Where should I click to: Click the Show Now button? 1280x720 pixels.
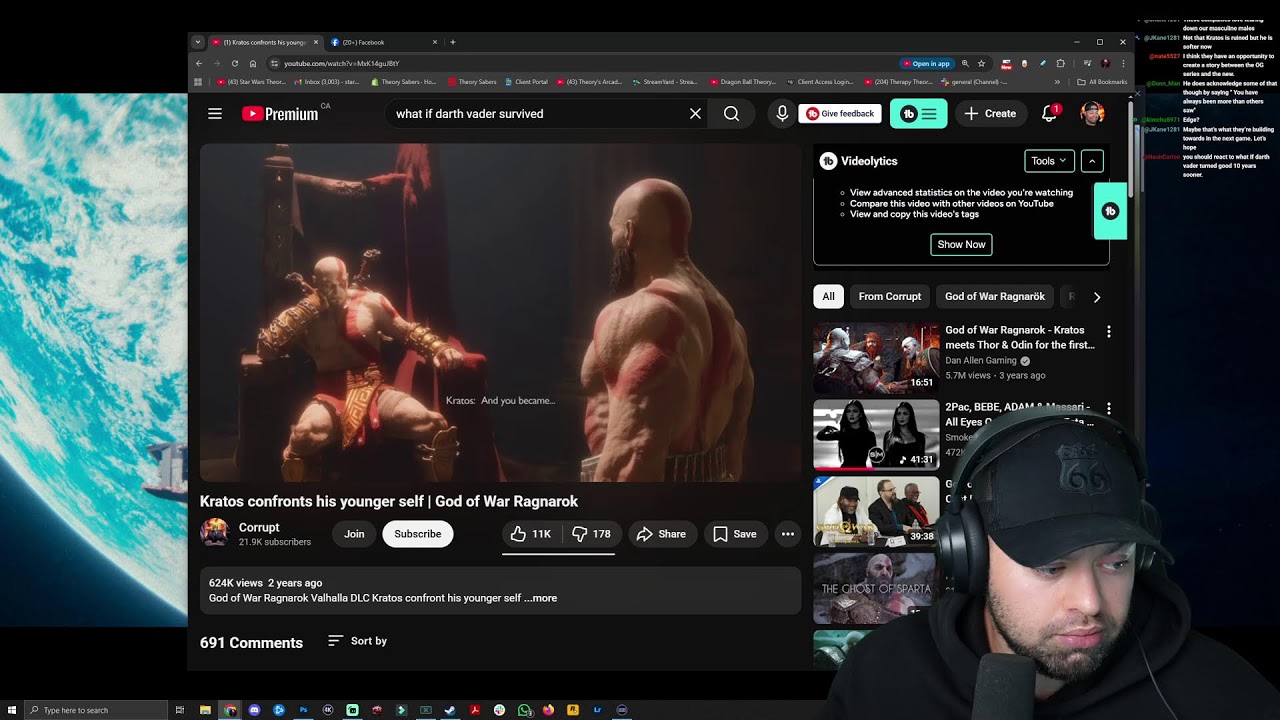click(961, 244)
